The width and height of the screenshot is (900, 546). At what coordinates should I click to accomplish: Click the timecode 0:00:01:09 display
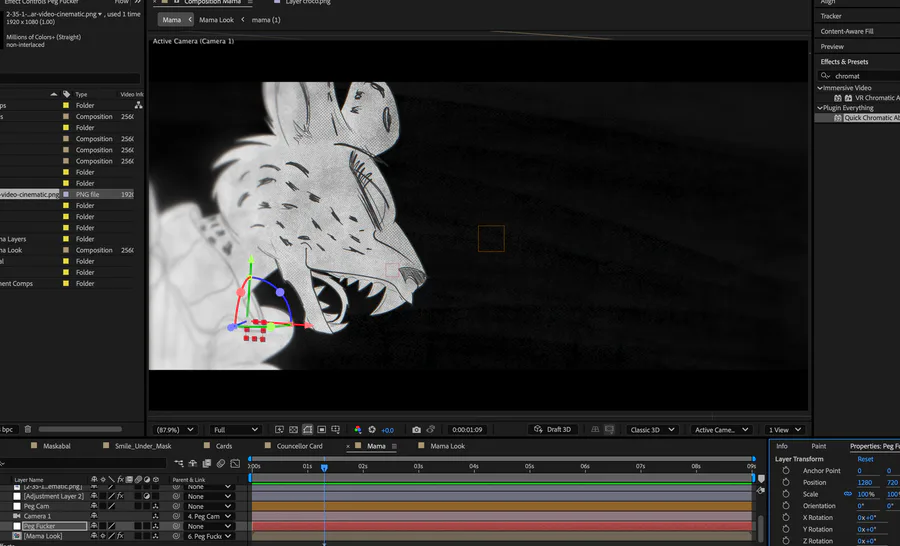[x=467, y=429]
